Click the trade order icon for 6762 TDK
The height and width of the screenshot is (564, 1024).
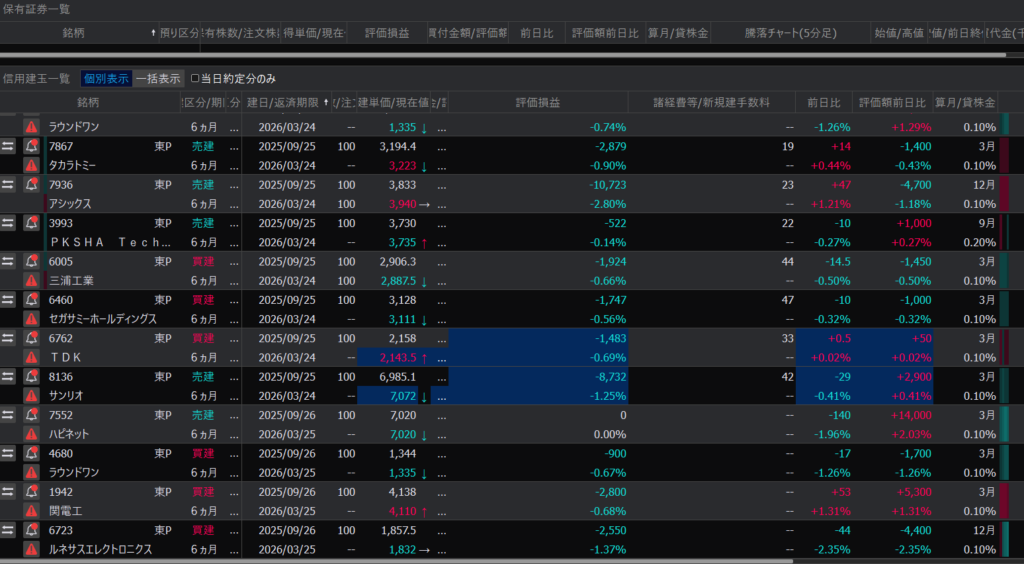[8, 339]
